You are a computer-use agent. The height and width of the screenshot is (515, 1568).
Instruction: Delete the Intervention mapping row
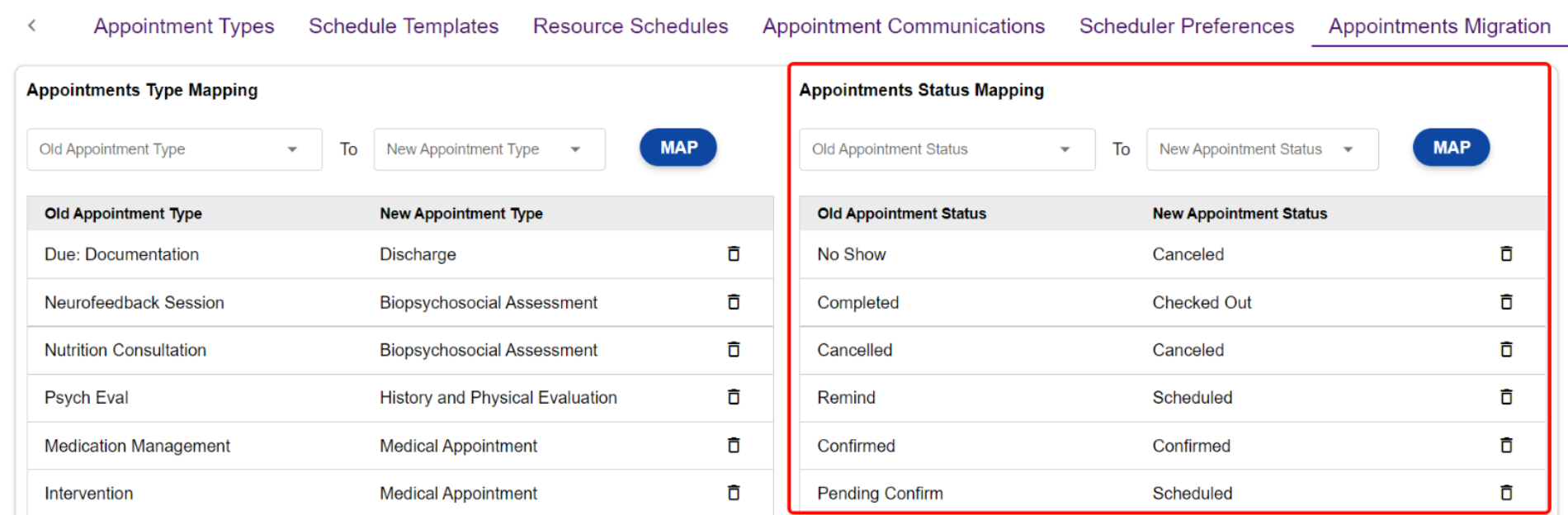733,493
